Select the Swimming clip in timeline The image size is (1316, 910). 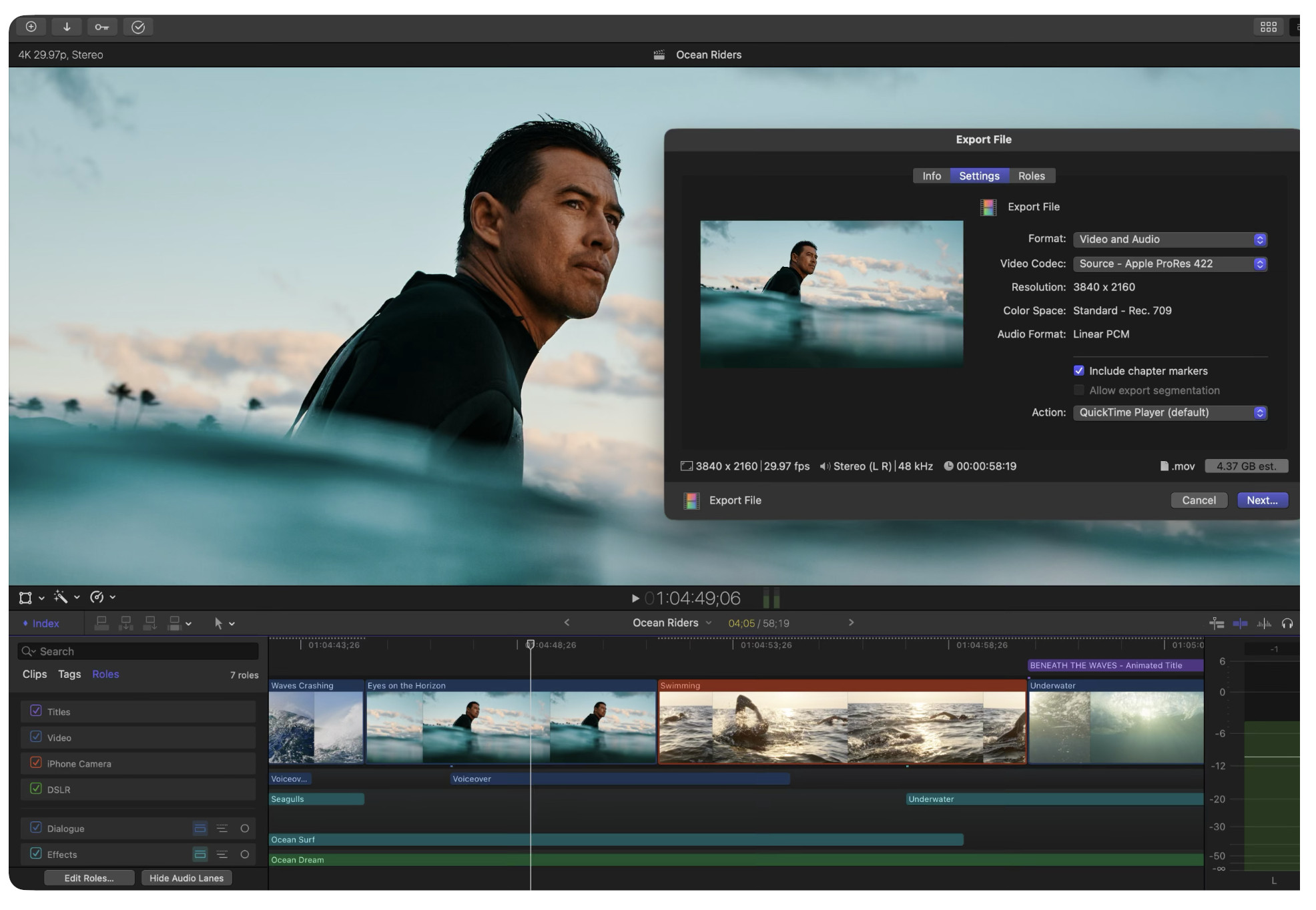click(842, 722)
